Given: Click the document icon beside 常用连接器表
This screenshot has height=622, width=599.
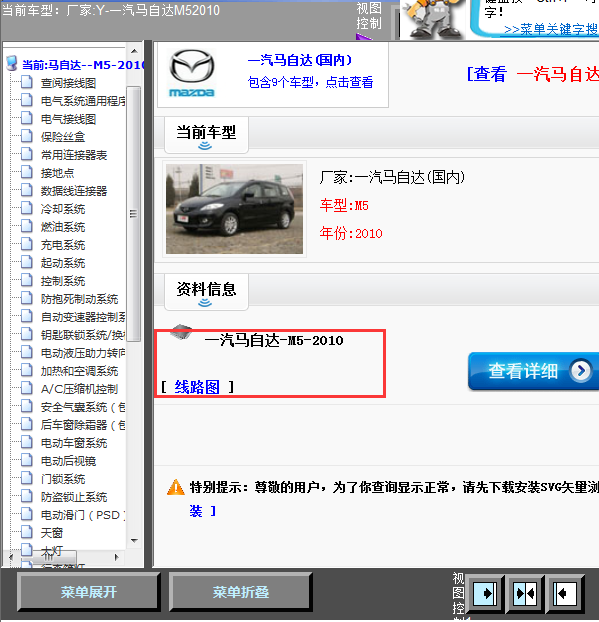Looking at the screenshot, I should pyautogui.click(x=27, y=154).
